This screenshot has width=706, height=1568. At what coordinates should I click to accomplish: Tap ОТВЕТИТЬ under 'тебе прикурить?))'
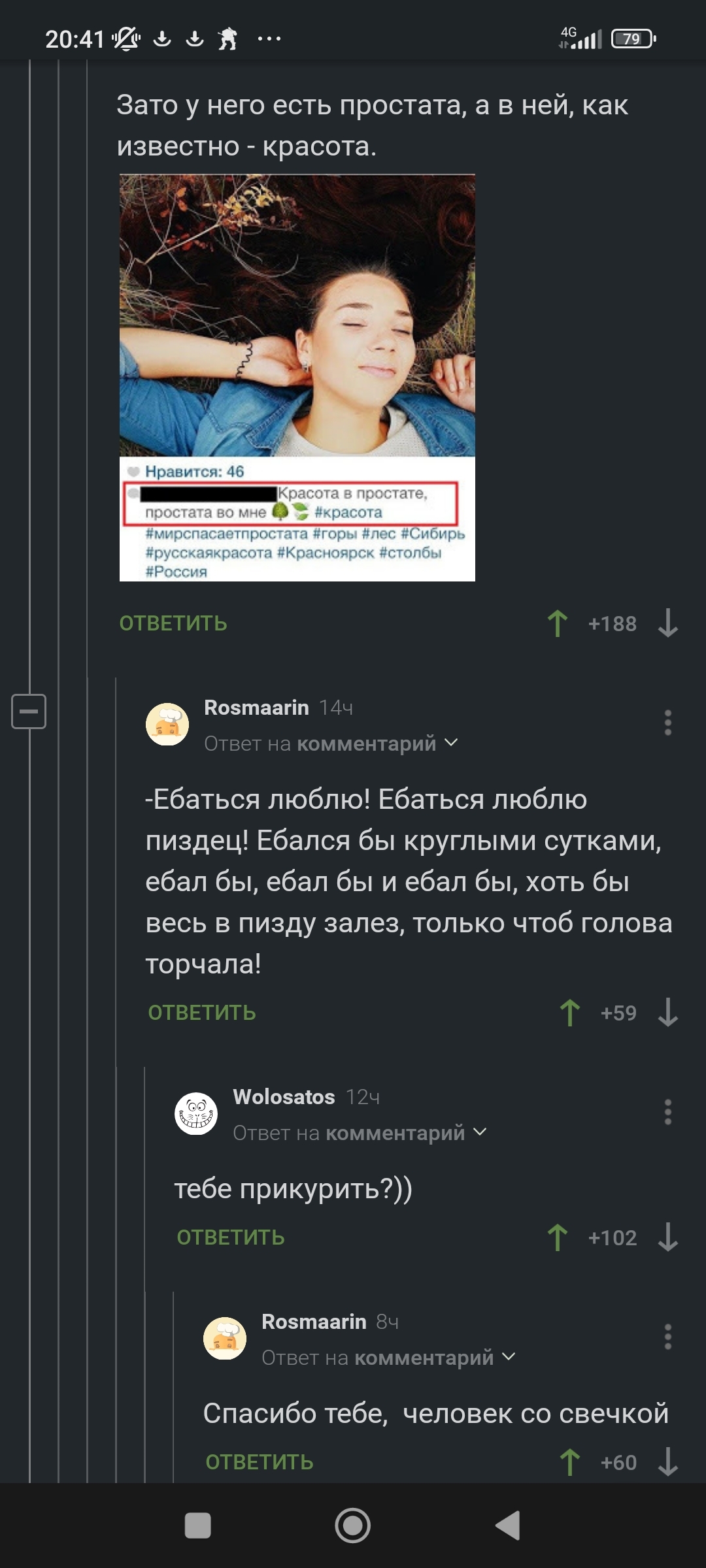[231, 1237]
